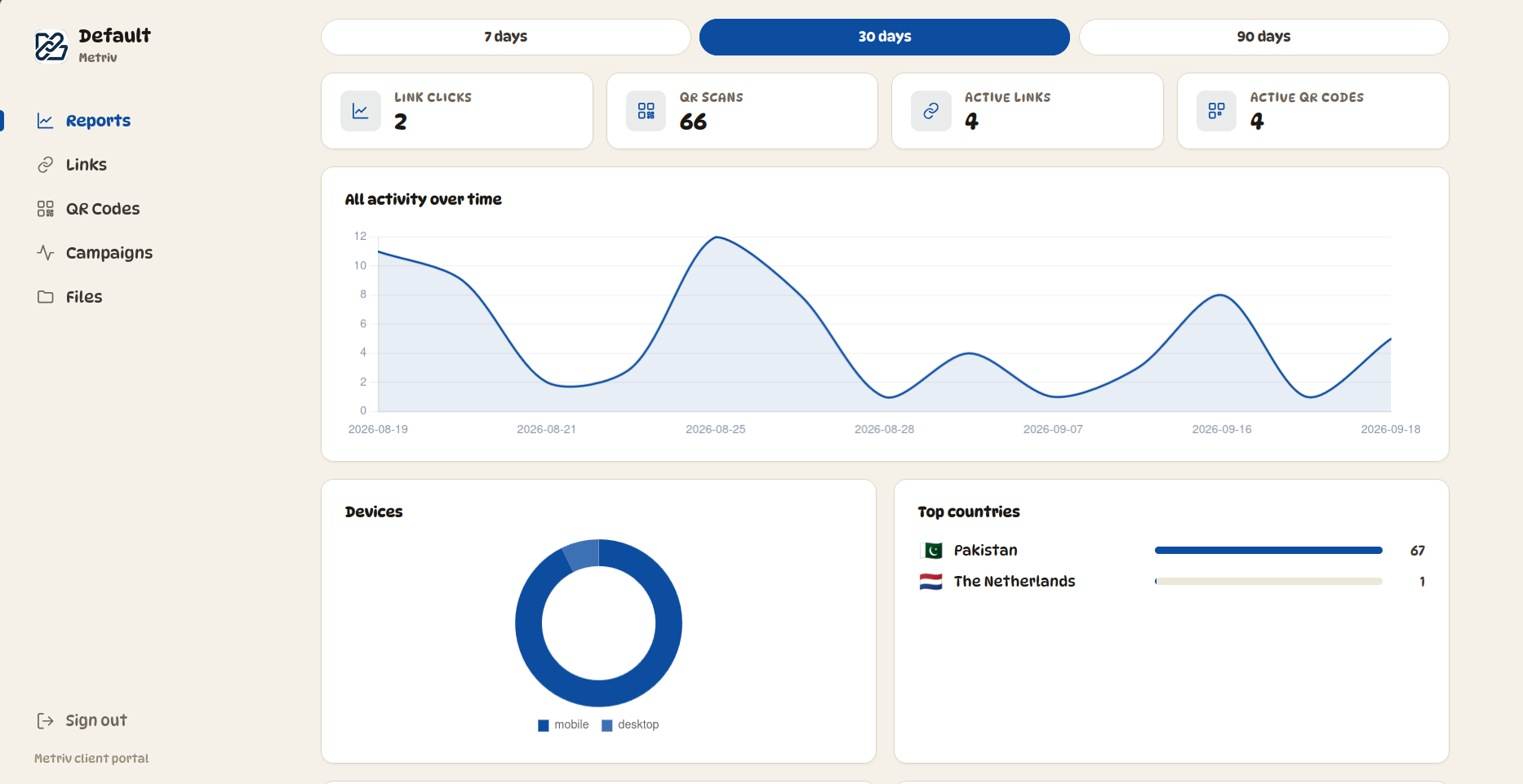The width and height of the screenshot is (1523, 784).
Task: Click the 'QR SCANS' value 66
Action: [x=693, y=122]
